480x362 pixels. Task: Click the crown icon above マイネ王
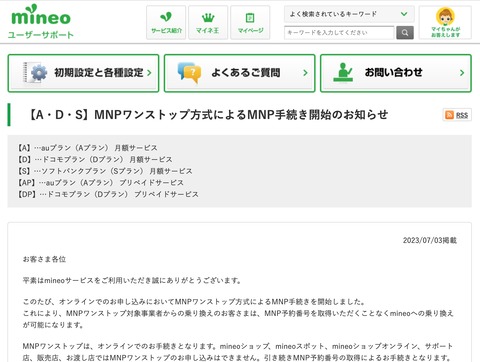tap(208, 17)
